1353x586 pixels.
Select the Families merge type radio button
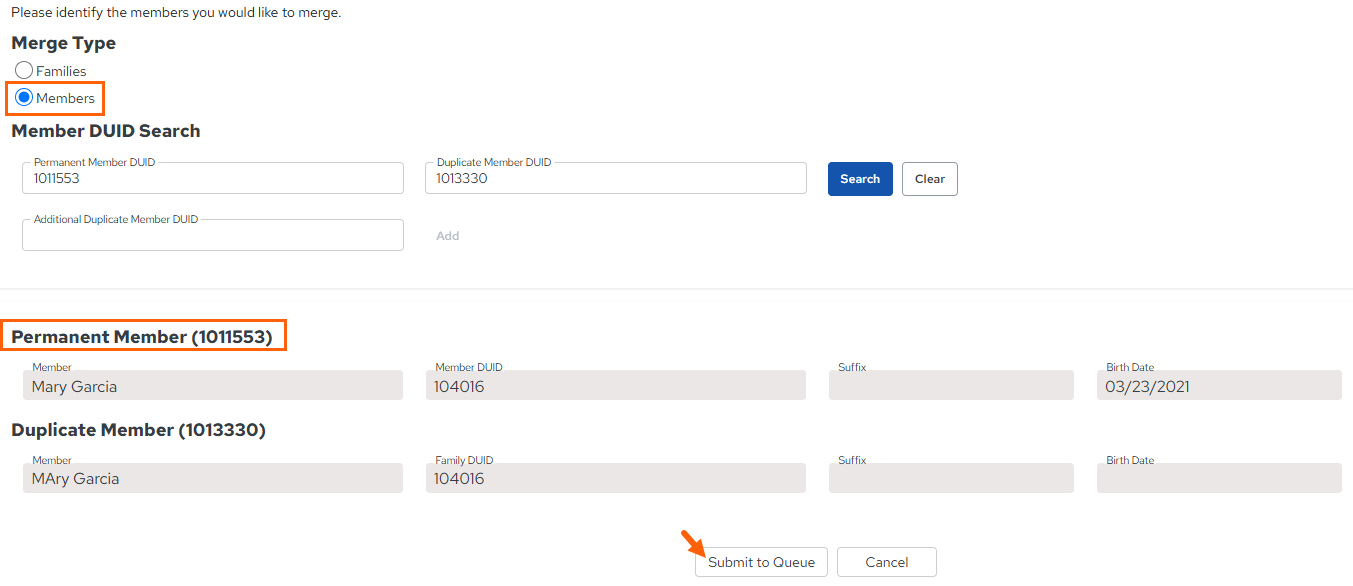pyautogui.click(x=24, y=71)
